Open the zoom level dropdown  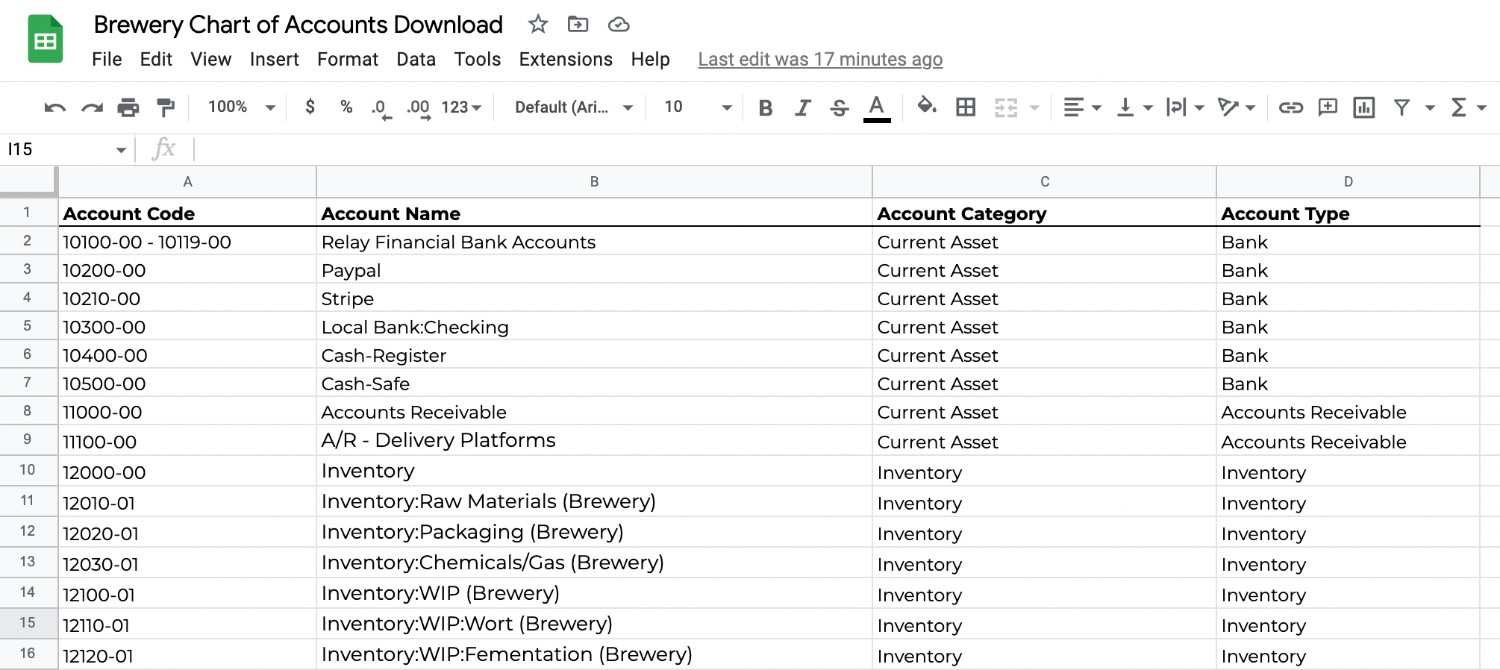point(241,107)
